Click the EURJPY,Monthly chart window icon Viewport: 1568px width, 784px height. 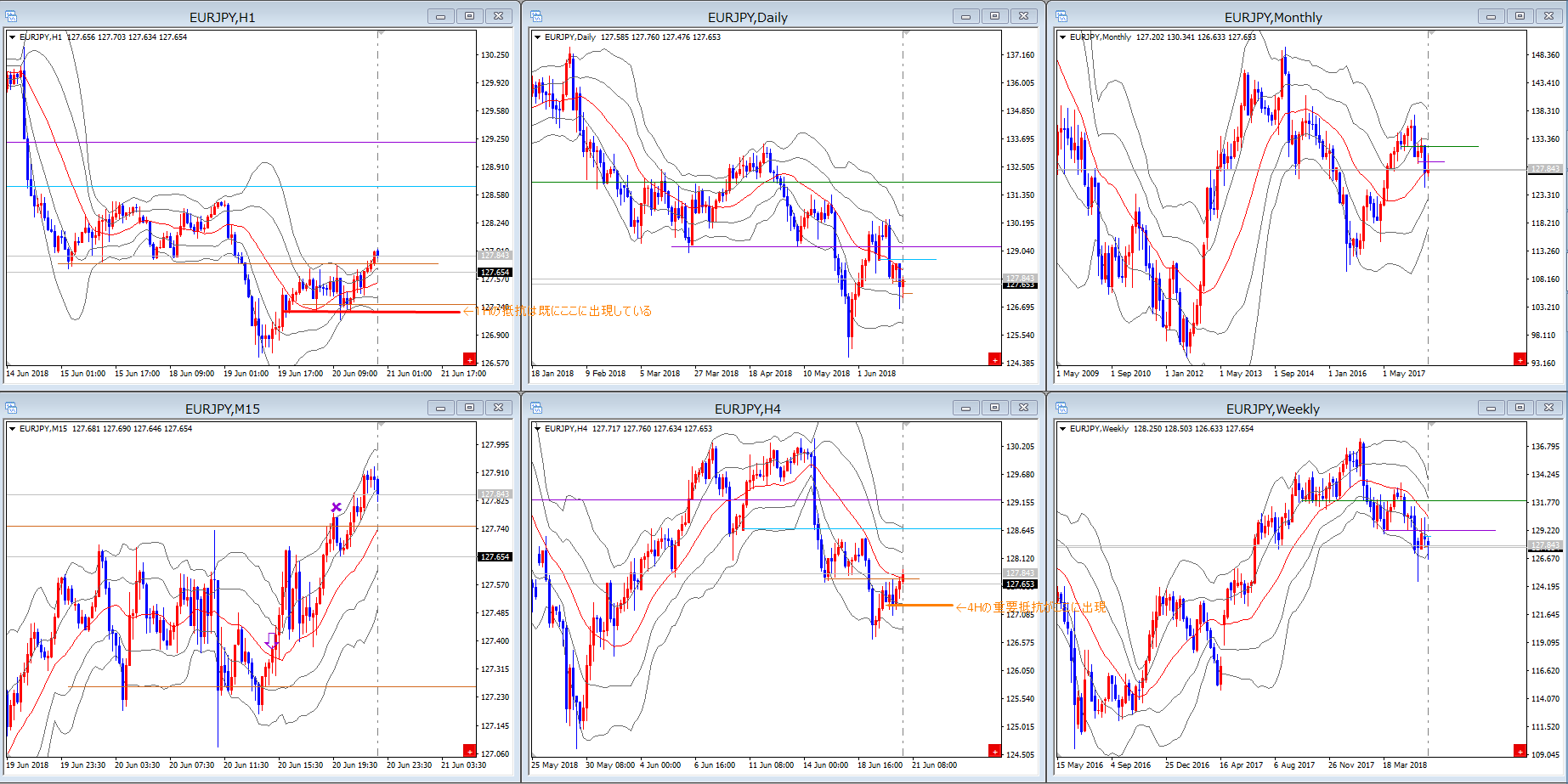pos(1062,16)
